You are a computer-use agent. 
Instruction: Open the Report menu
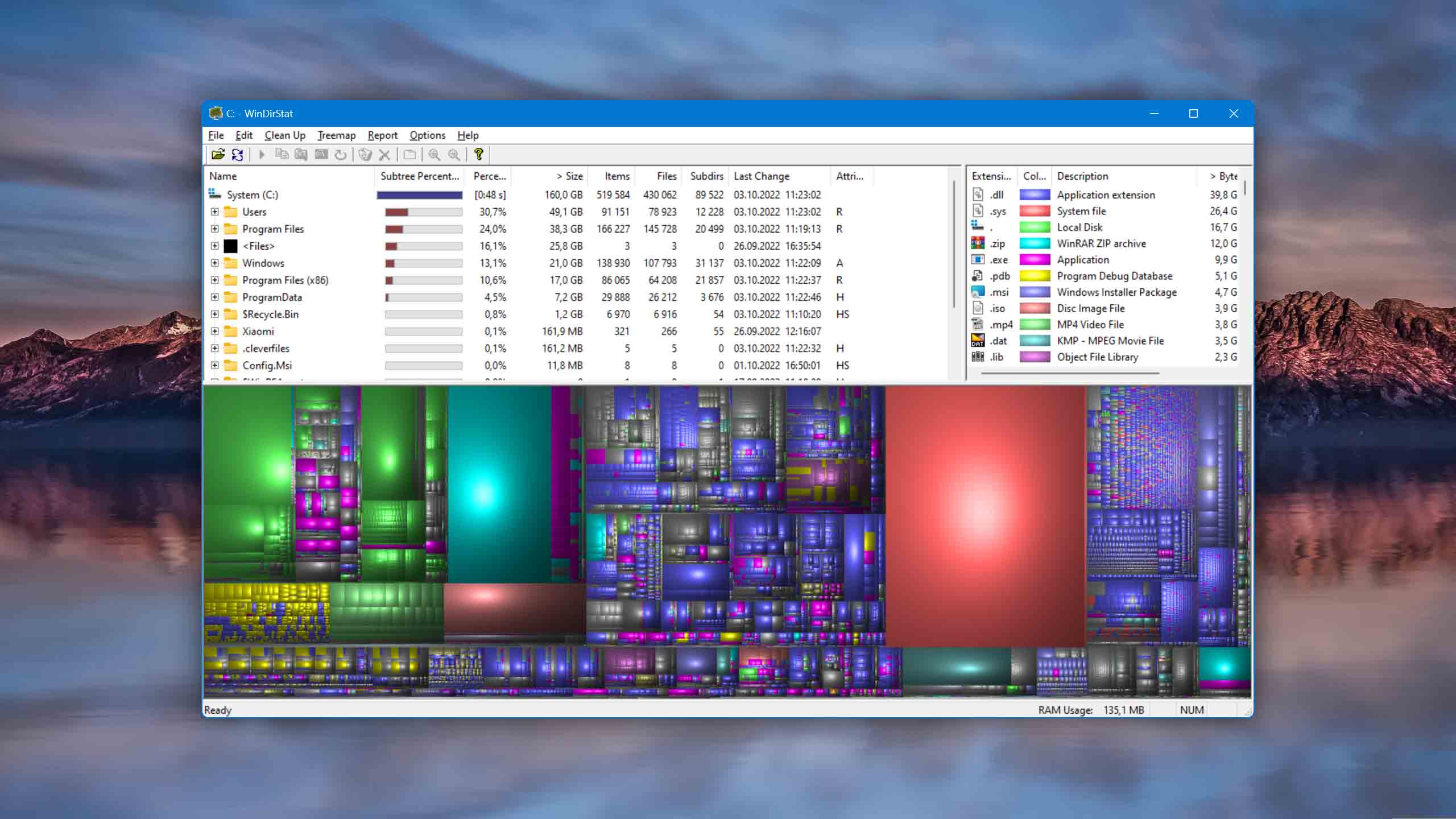383,135
